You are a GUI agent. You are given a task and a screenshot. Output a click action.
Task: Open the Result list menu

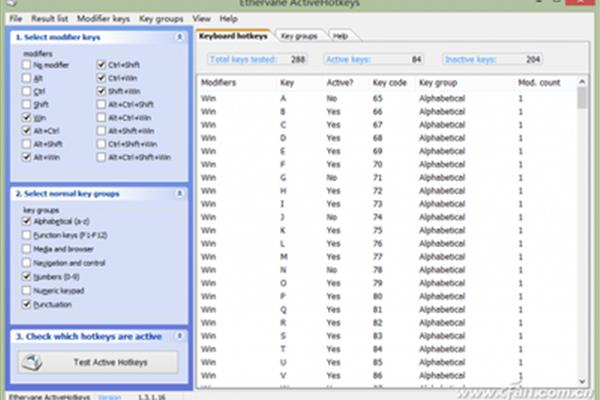point(49,18)
